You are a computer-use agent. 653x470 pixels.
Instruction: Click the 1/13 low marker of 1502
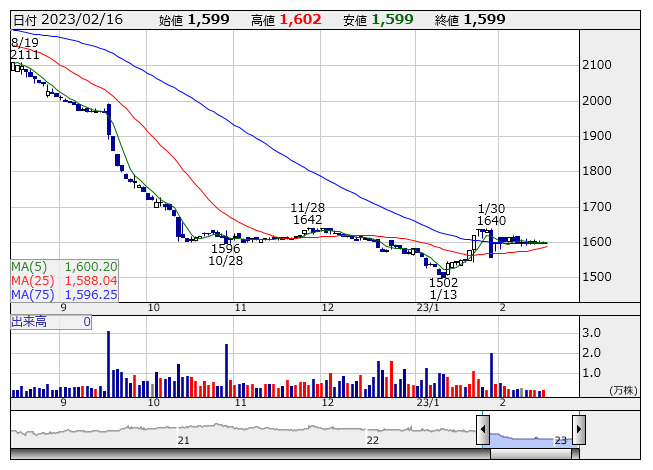click(x=443, y=289)
